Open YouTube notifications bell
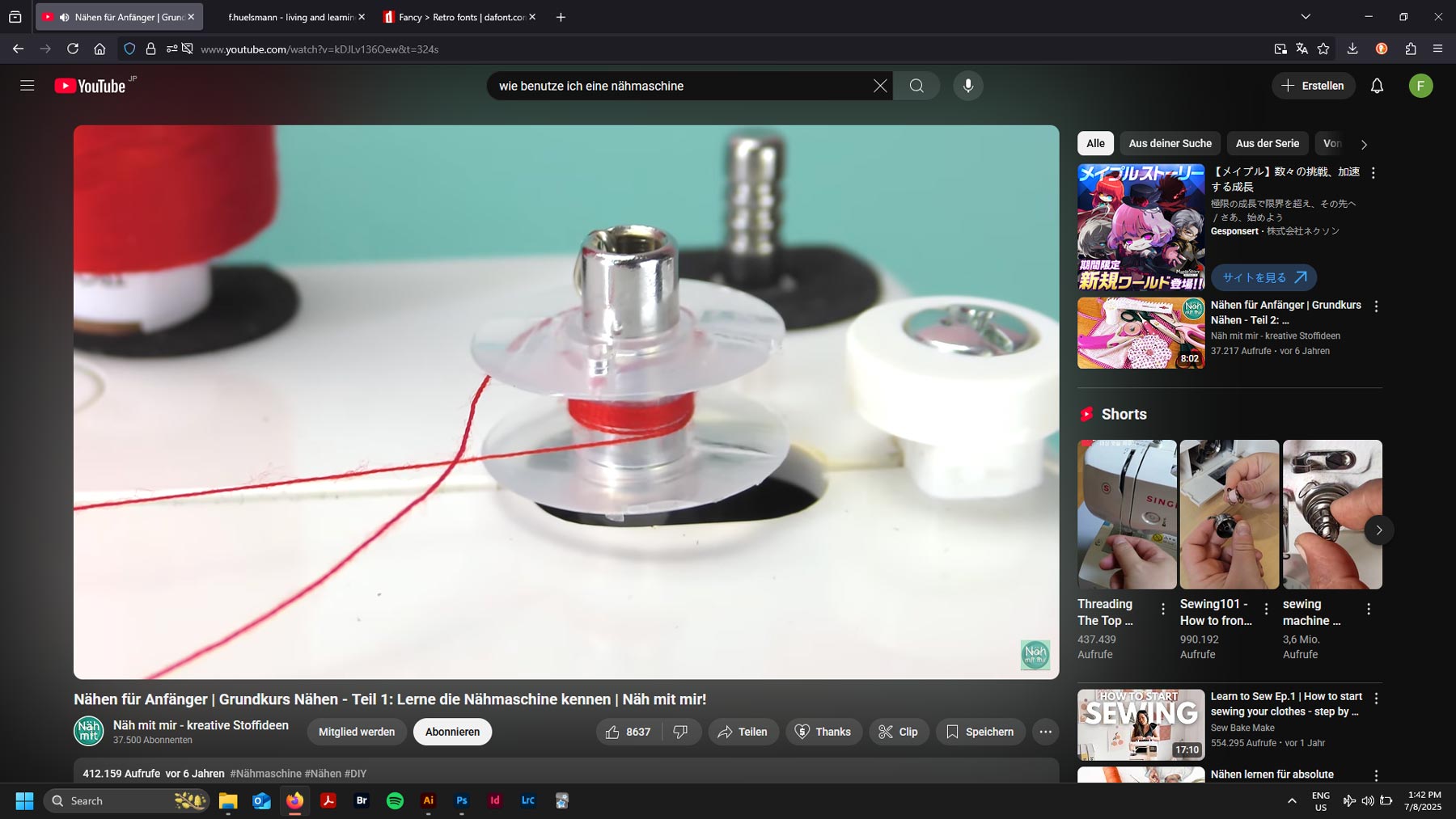This screenshot has width=1456, height=819. click(x=1377, y=86)
